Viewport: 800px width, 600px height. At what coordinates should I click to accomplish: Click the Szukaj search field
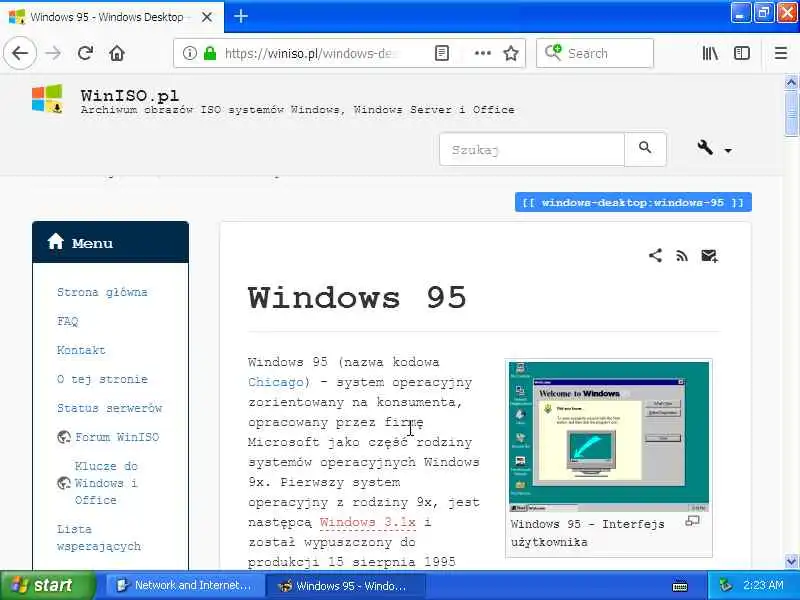pyautogui.click(x=532, y=149)
